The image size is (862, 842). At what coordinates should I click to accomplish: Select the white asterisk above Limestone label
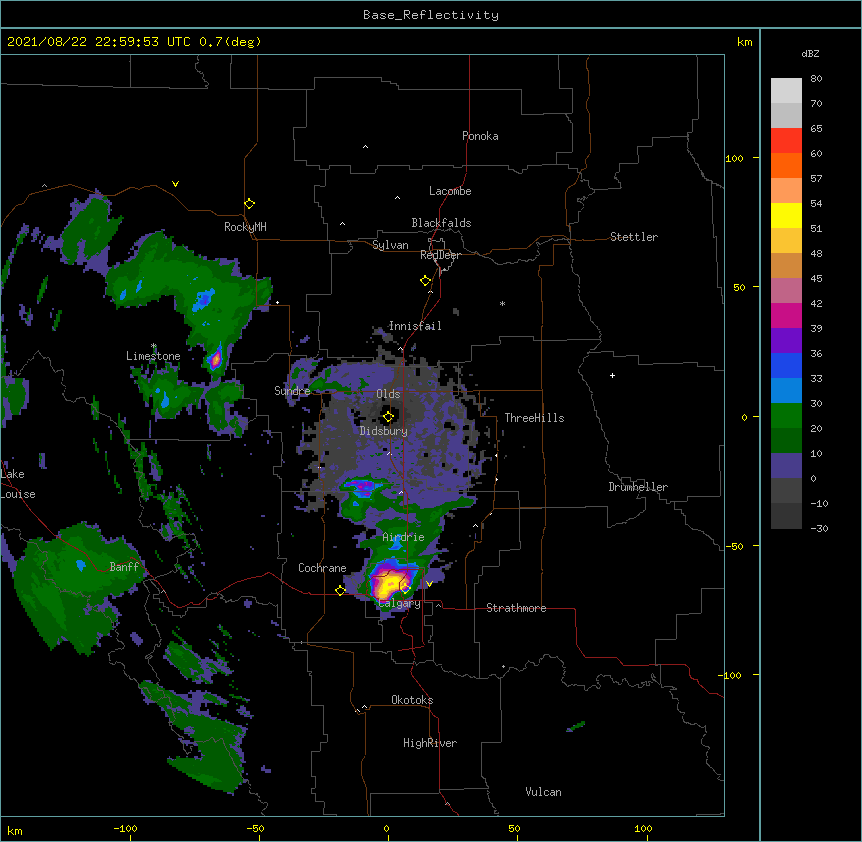tap(154, 346)
